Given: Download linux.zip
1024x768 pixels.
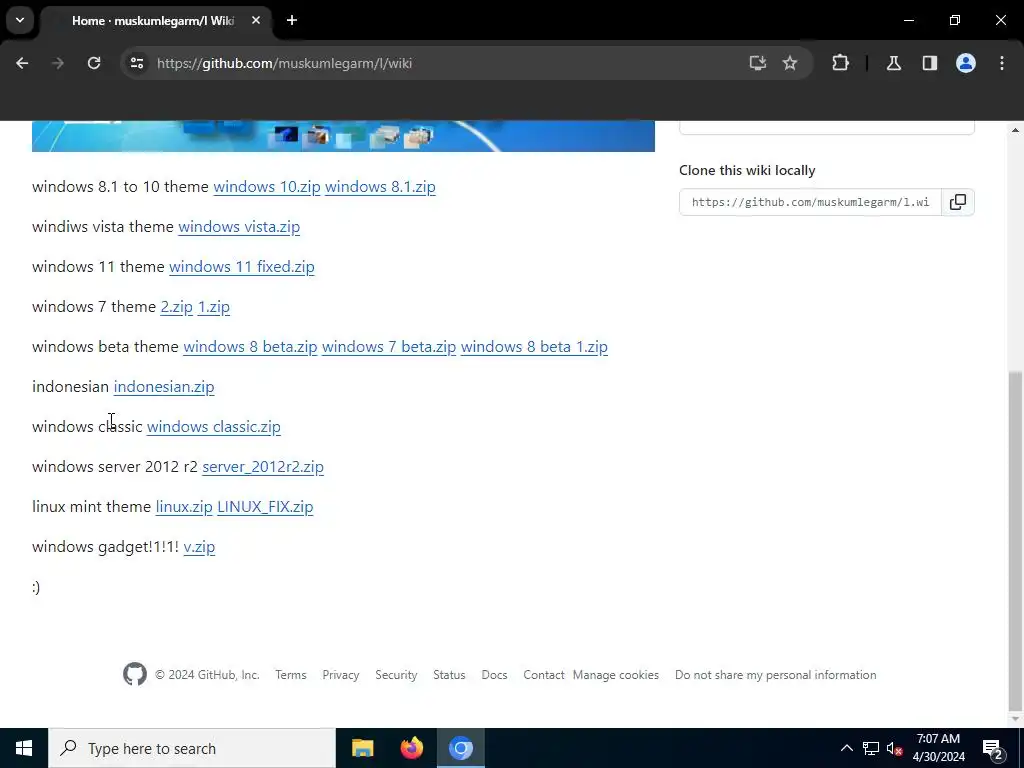Looking at the screenshot, I should tap(184, 507).
